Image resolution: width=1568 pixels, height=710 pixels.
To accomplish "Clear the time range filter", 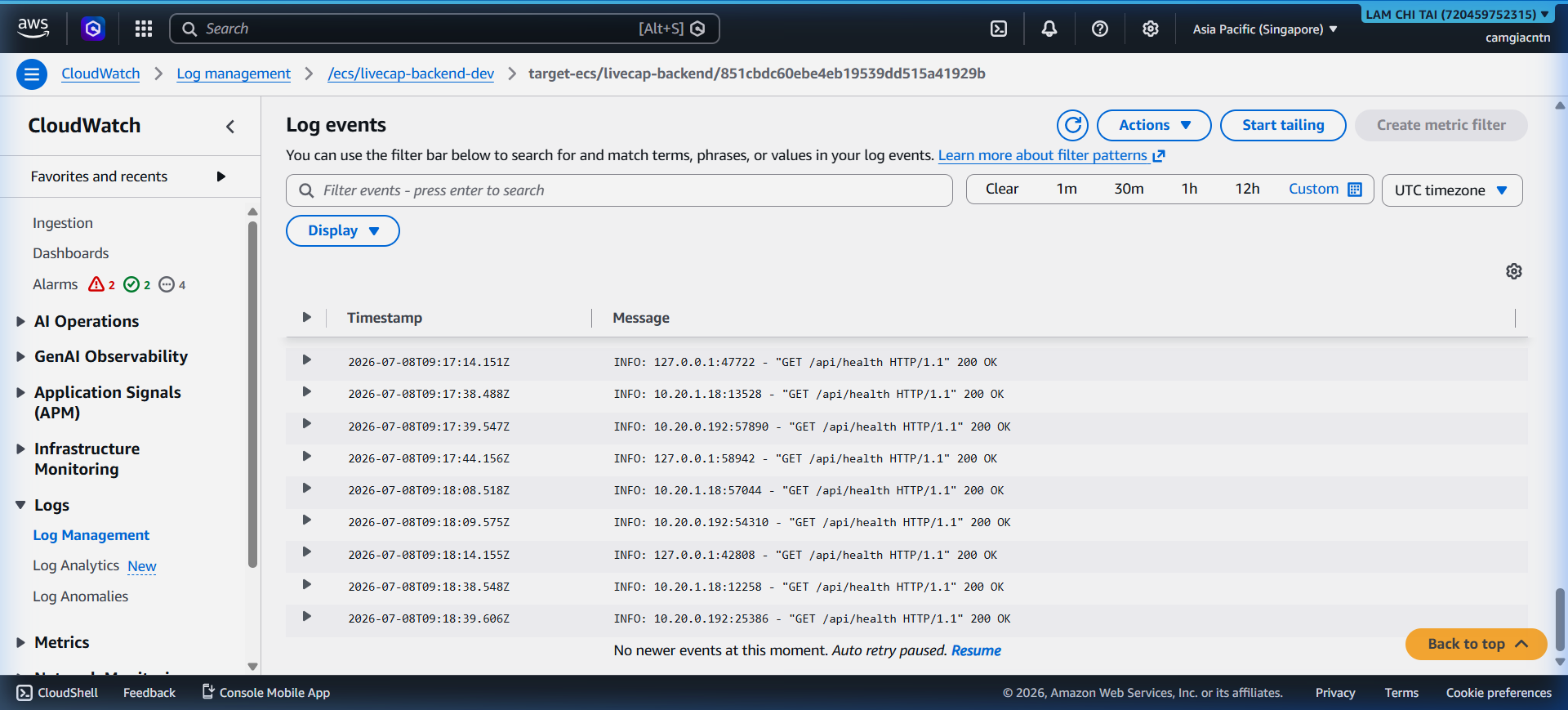I will [x=1002, y=189].
